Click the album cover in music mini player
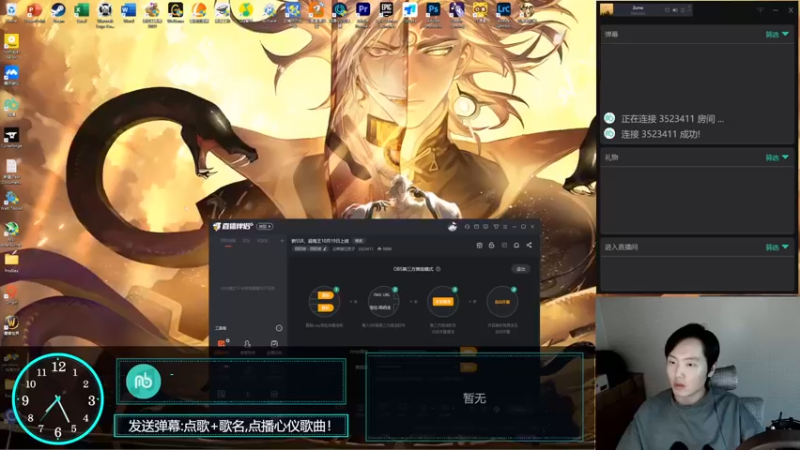 coord(606,9)
